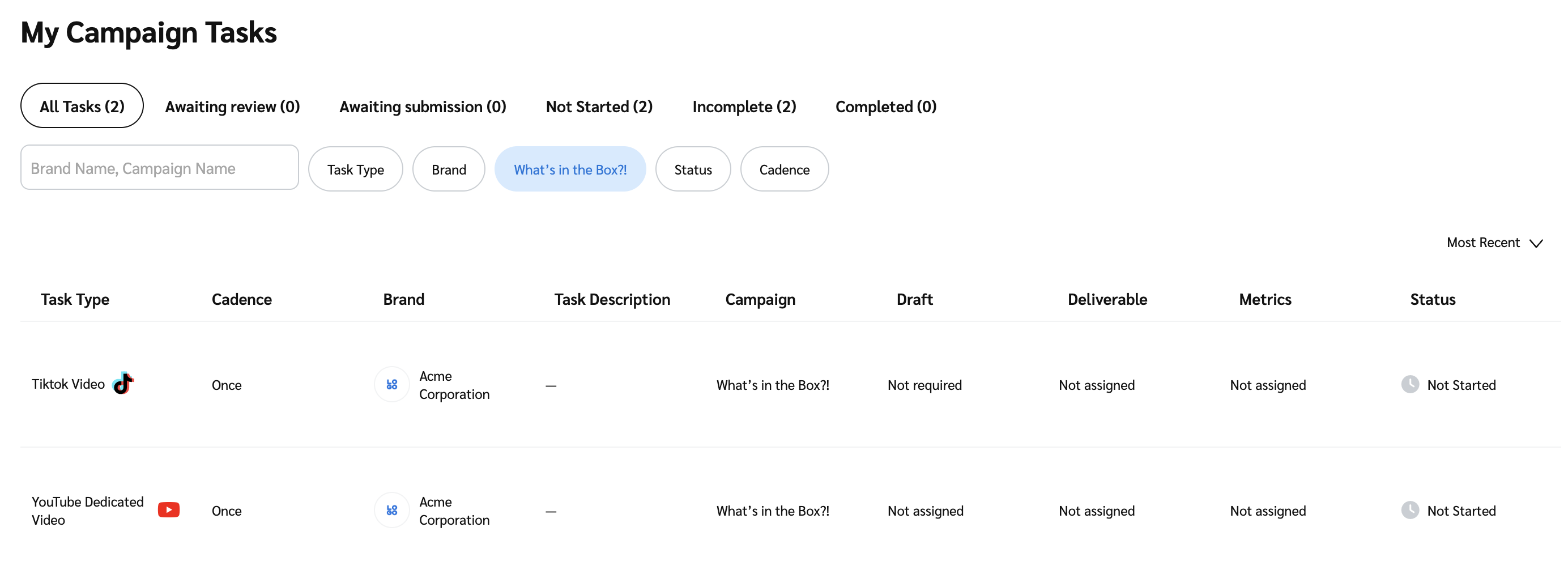Switch to the Incomplete (2) tab
The height and width of the screenshot is (561, 1568).
tap(744, 107)
